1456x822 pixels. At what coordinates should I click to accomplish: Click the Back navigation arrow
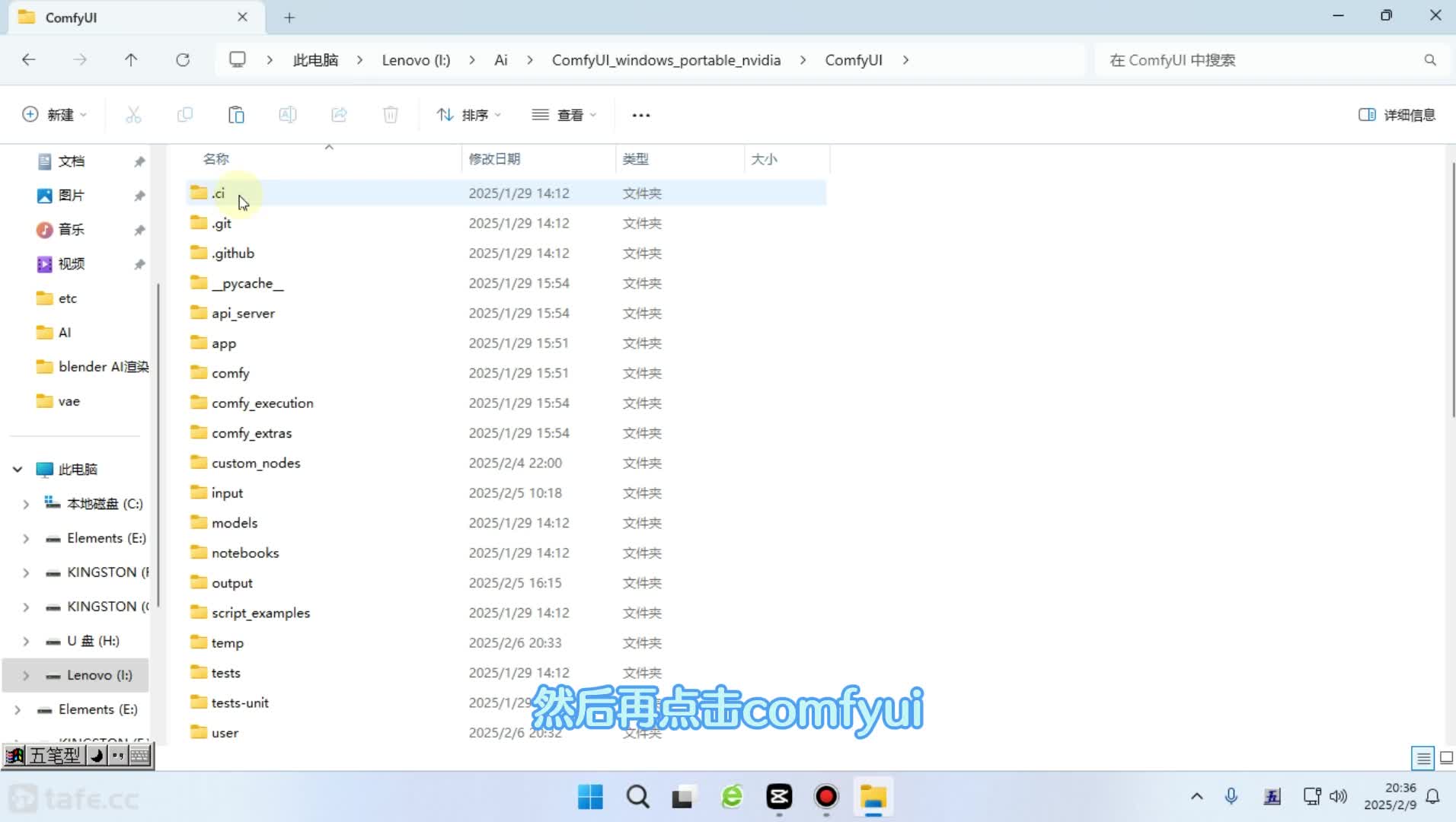(x=29, y=60)
